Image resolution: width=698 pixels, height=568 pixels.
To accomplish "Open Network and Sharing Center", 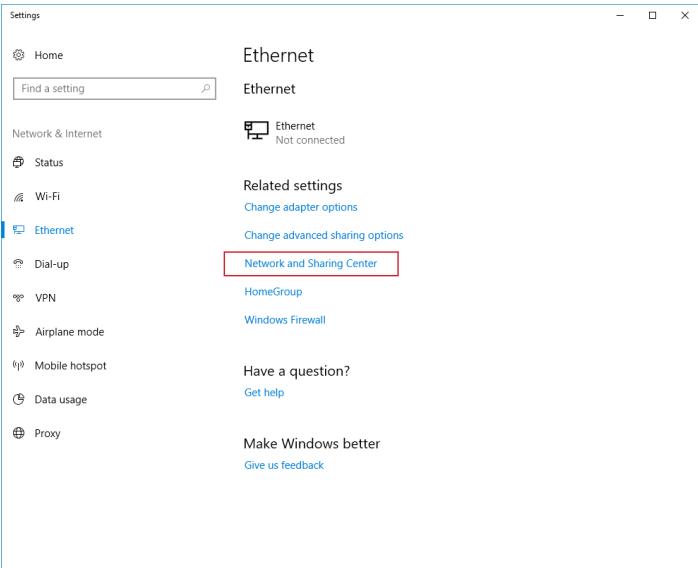I will 311,264.
